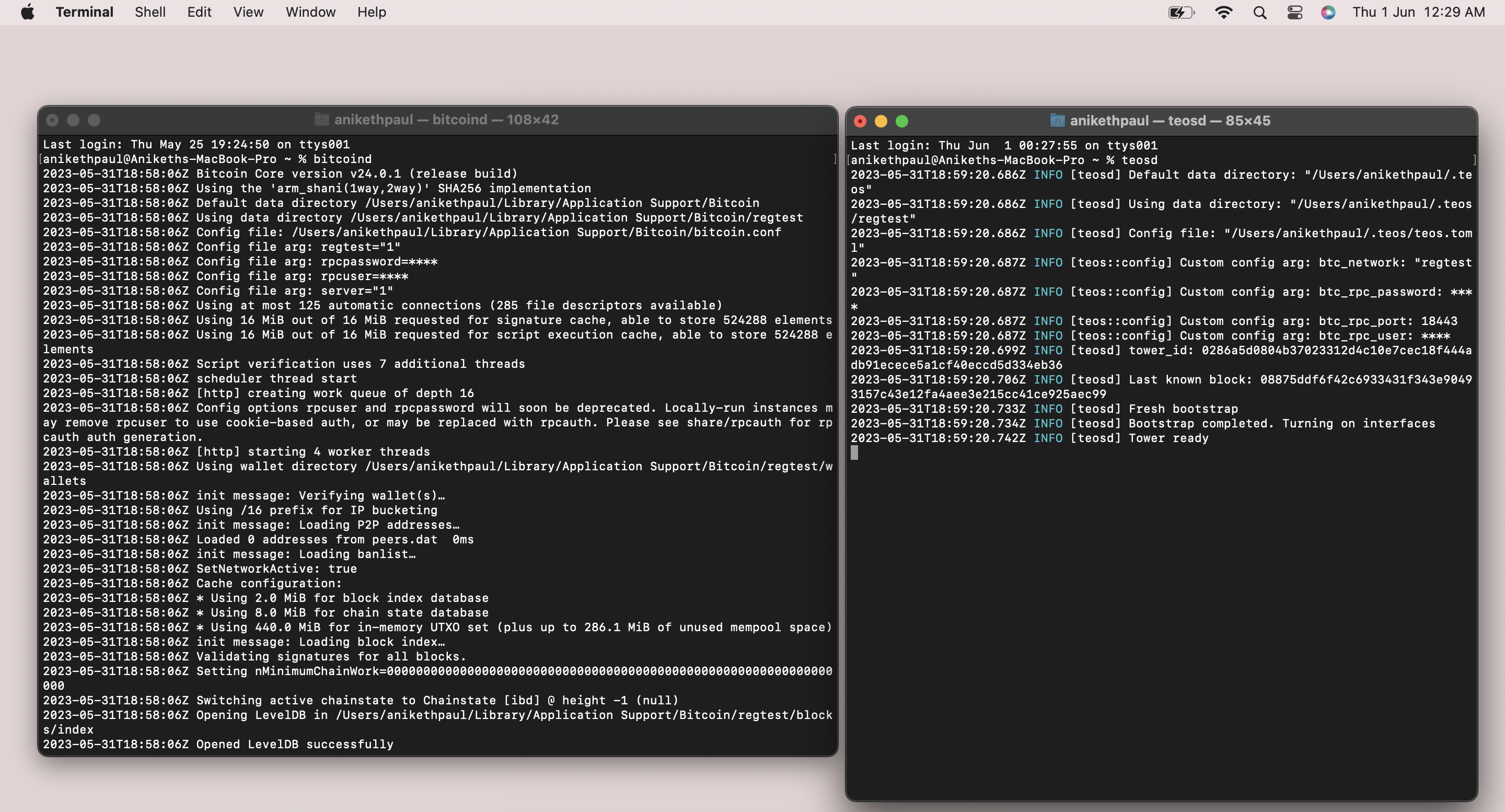The width and height of the screenshot is (1505, 812).
Task: Click 'Script verification uses 7 additional threads'
Action: 284,363
